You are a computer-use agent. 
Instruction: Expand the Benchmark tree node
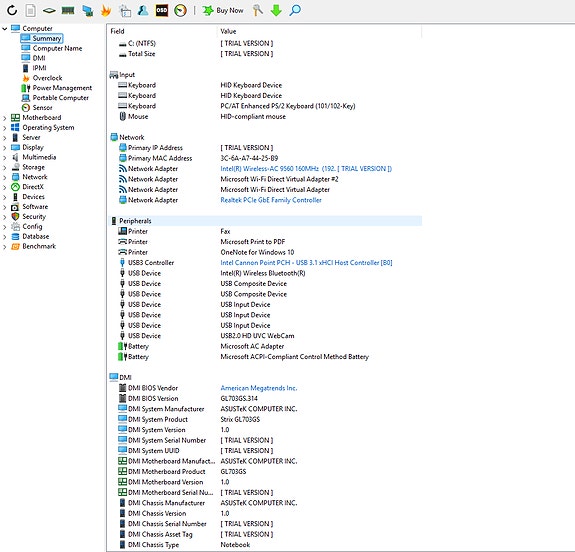coord(4,246)
